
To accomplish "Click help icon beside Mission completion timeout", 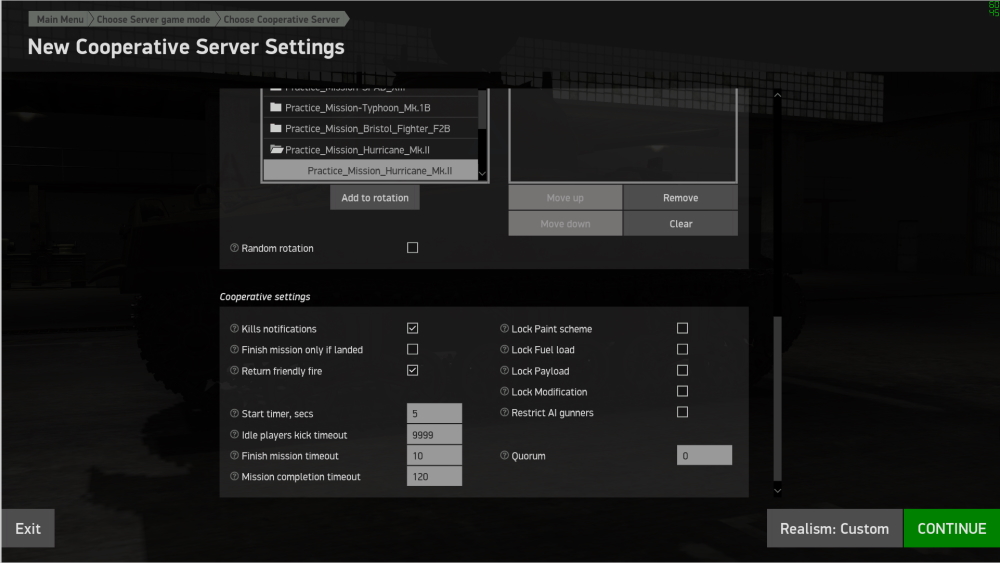I will pos(235,477).
